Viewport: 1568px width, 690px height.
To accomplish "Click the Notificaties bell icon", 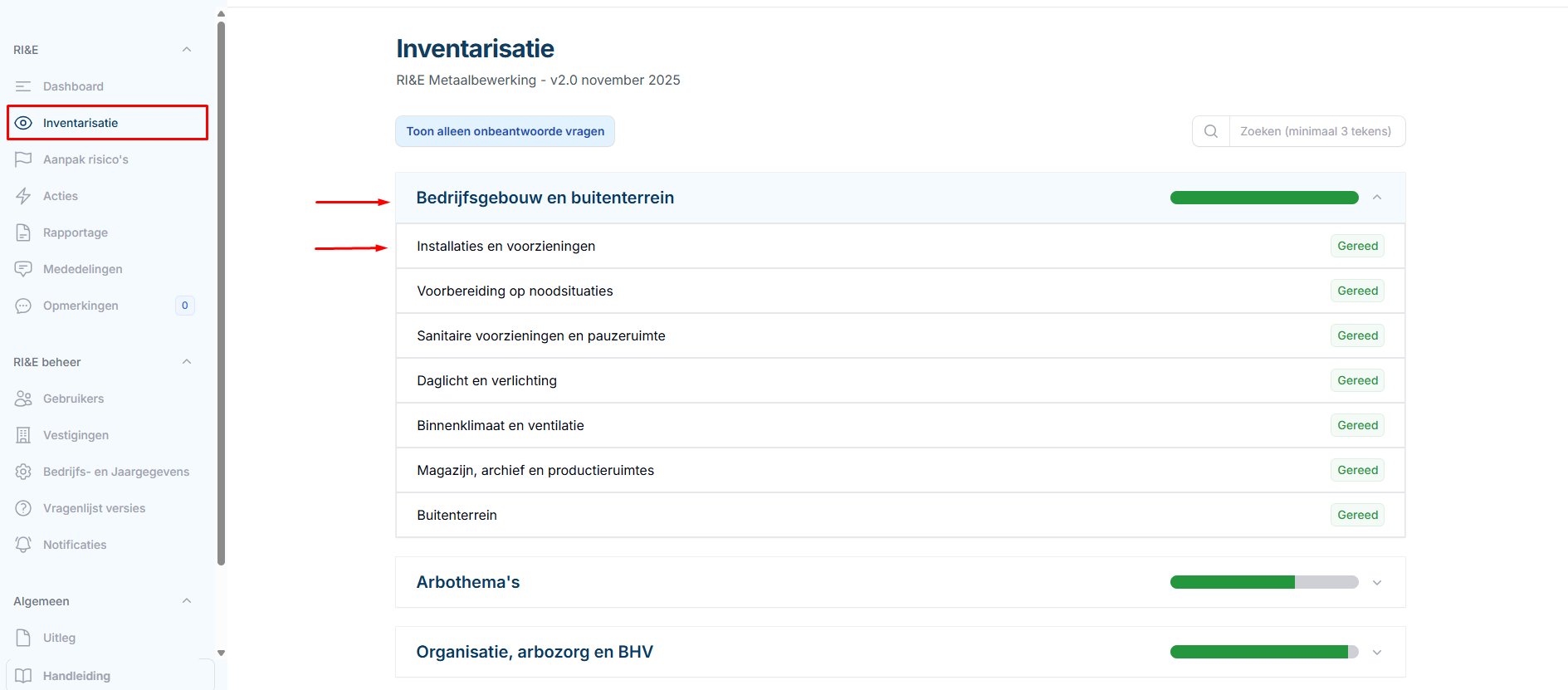I will 23,545.
